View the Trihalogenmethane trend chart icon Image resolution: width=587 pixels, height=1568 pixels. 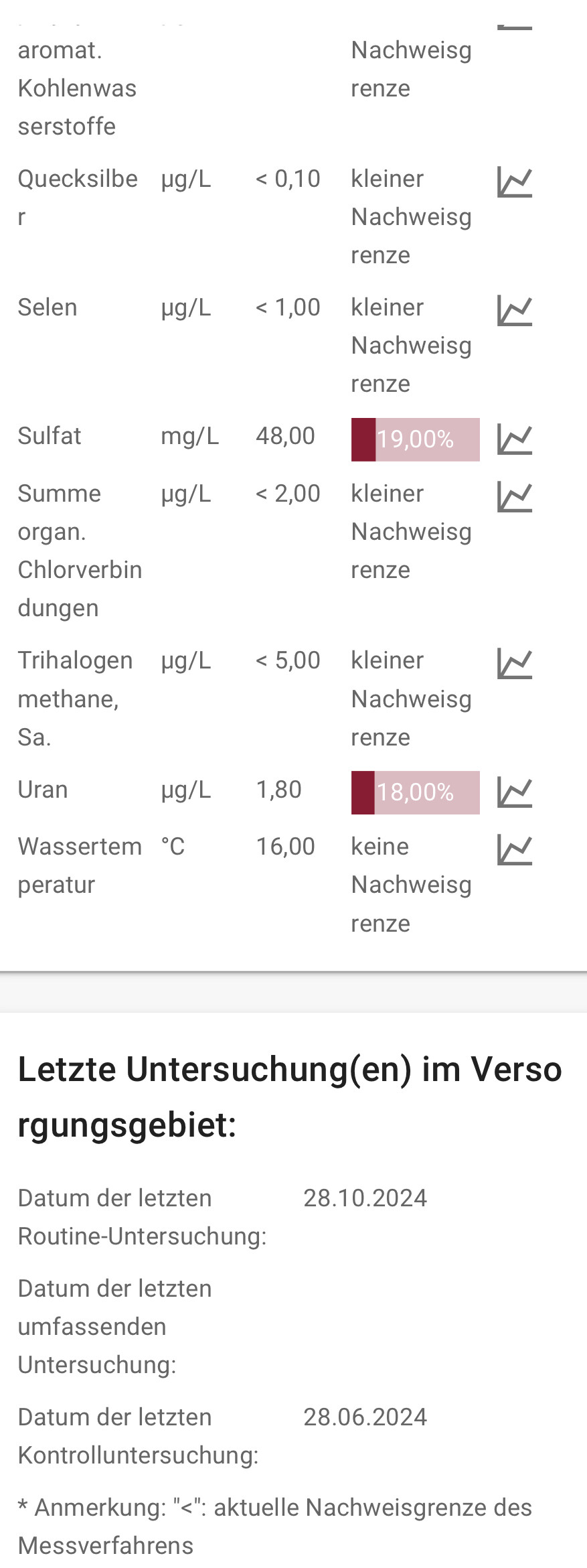(515, 664)
